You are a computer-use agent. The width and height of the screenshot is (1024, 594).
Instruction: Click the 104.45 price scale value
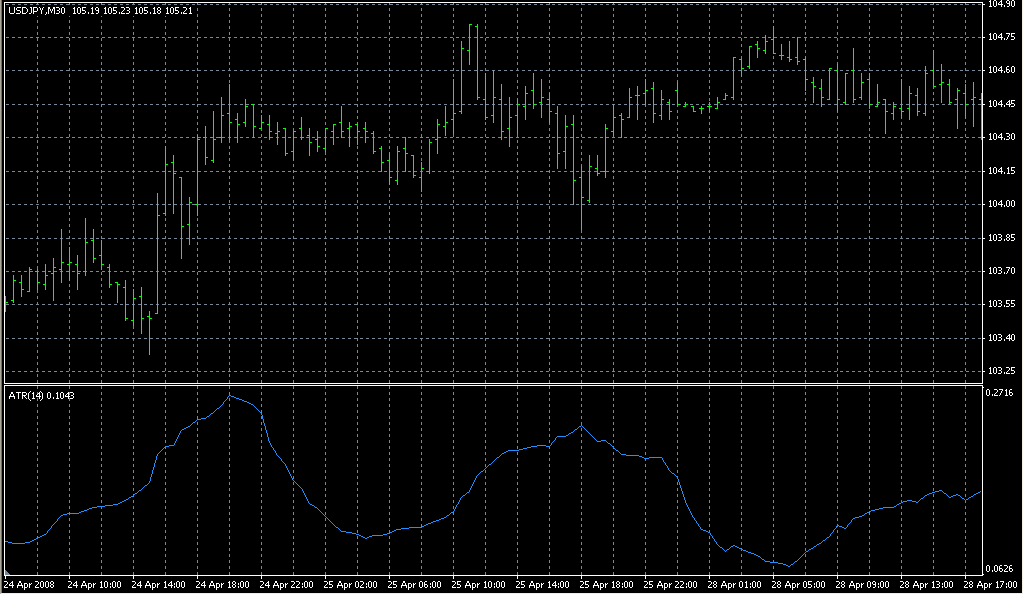click(1001, 103)
